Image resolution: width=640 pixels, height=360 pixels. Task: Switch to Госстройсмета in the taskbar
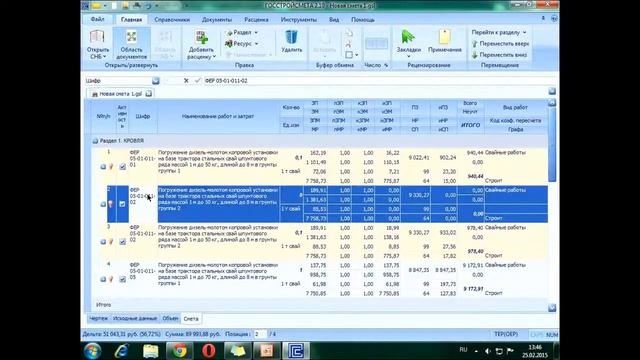(x=296, y=351)
